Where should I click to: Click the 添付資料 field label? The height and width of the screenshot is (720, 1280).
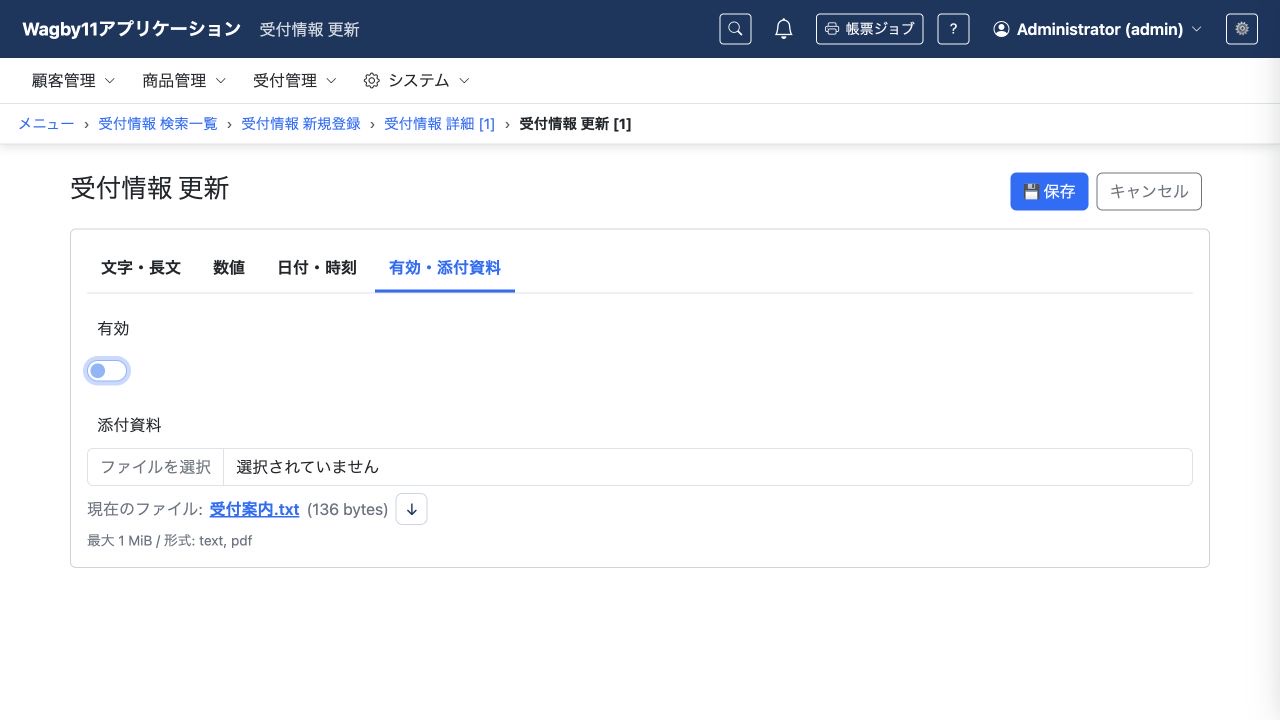point(129,425)
